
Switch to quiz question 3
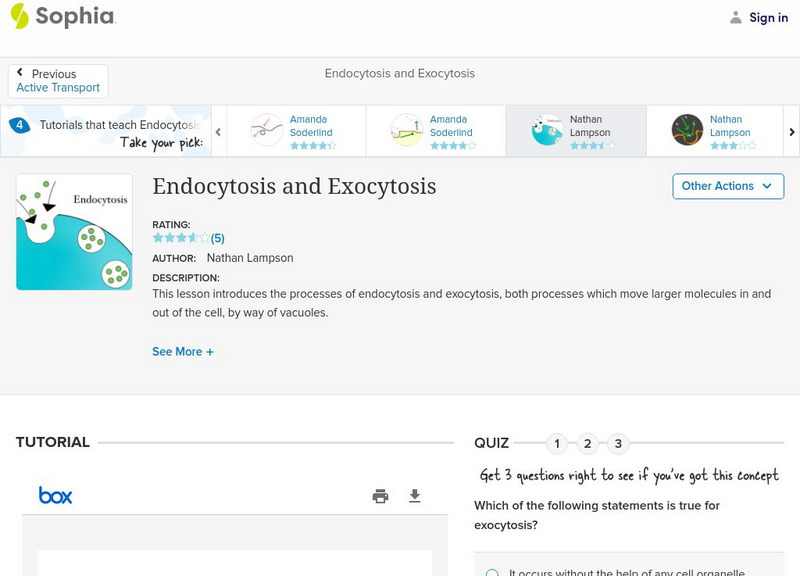(618, 444)
